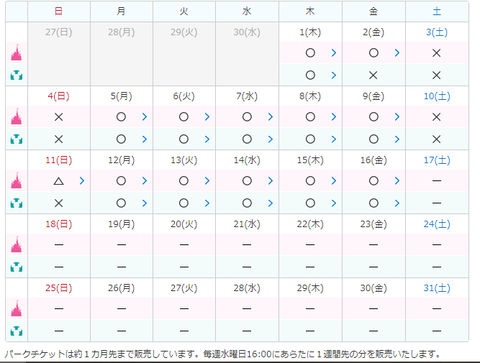Click the date label 21(水)
Screen dimensions: 480x363
(247, 224)
